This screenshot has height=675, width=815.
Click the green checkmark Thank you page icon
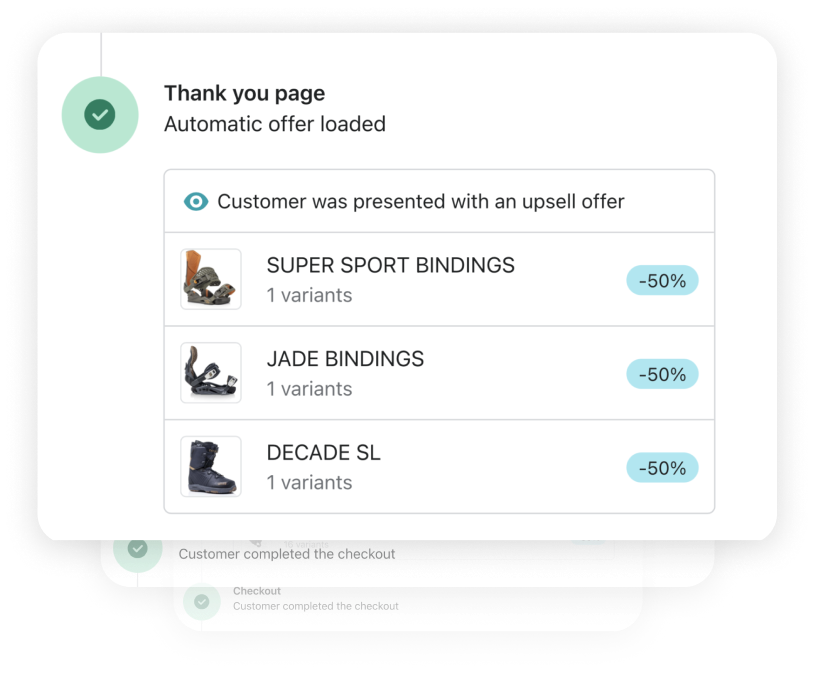(100, 114)
